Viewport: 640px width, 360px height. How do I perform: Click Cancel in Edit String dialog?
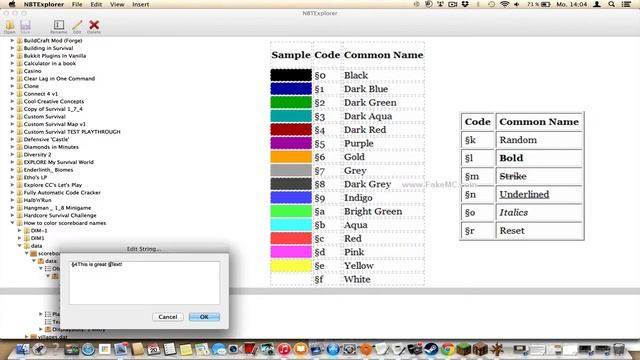(168, 317)
